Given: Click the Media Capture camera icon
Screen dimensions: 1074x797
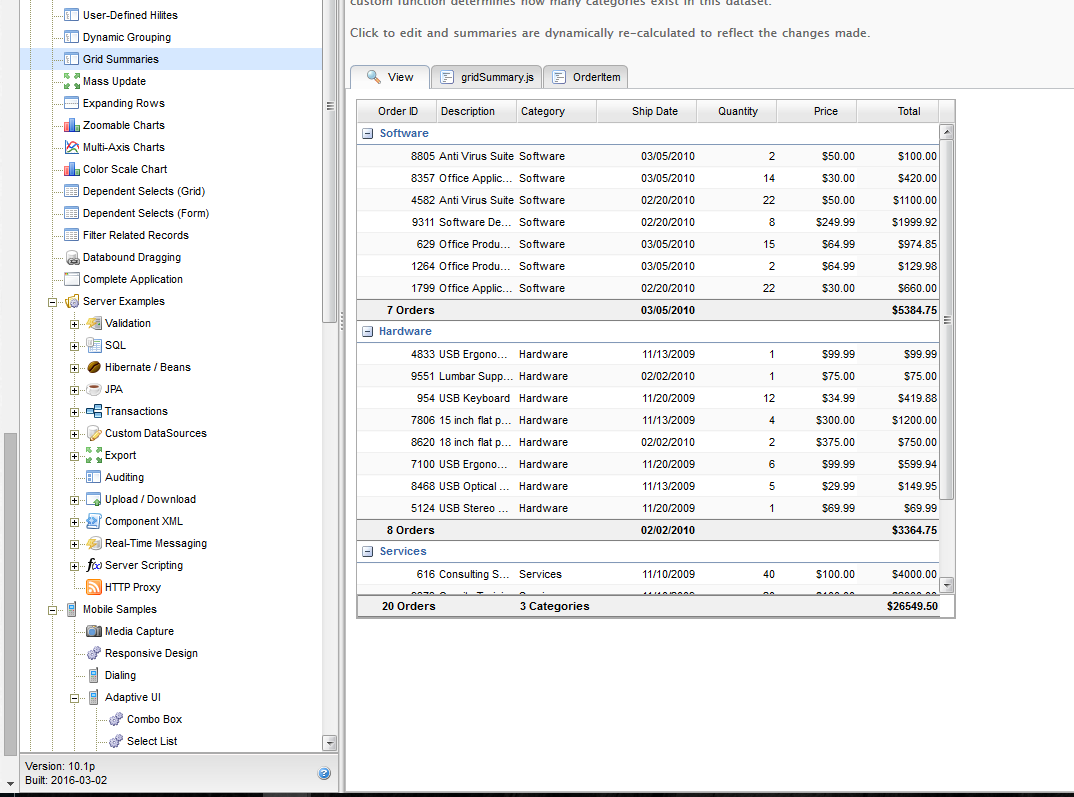Looking at the screenshot, I should point(94,632).
